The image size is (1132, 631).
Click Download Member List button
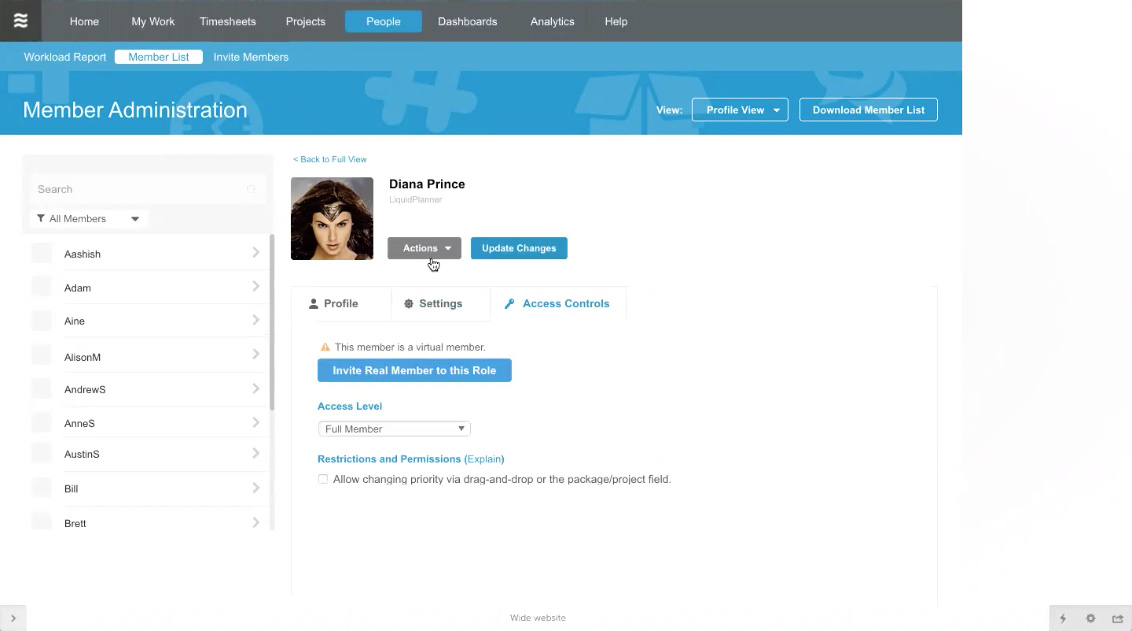pos(868,110)
